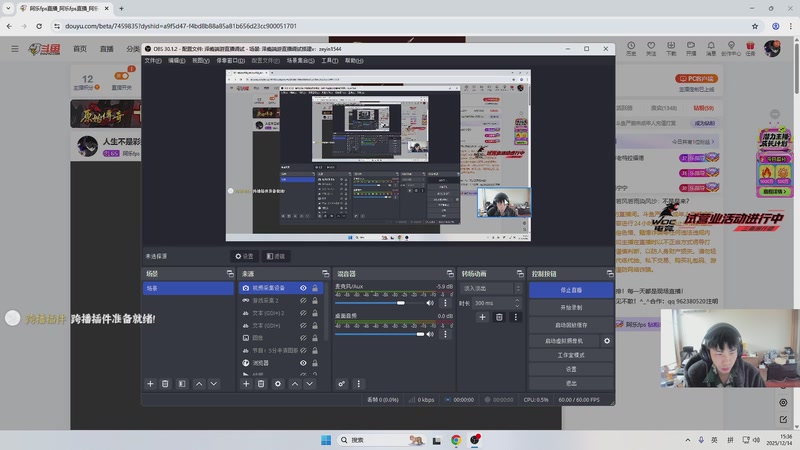Pop out the 转场动画 dock panel icon
The image size is (800, 450).
(x=520, y=274)
